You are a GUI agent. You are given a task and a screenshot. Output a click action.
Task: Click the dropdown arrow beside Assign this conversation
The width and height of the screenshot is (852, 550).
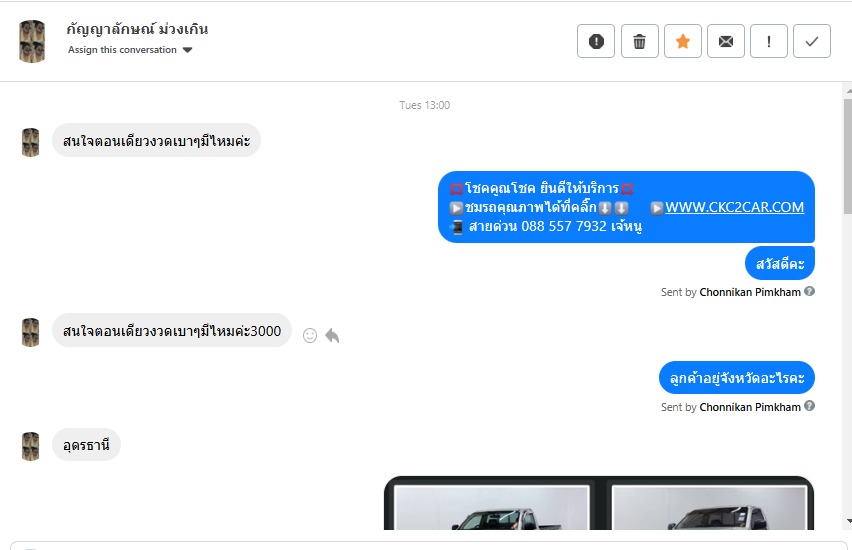pyautogui.click(x=187, y=50)
